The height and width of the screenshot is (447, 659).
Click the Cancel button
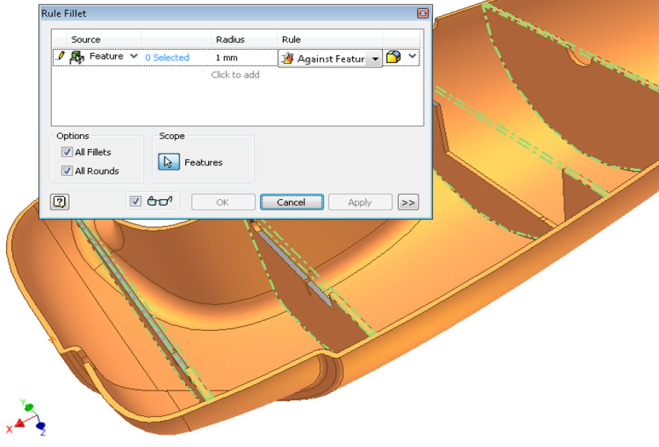[292, 202]
